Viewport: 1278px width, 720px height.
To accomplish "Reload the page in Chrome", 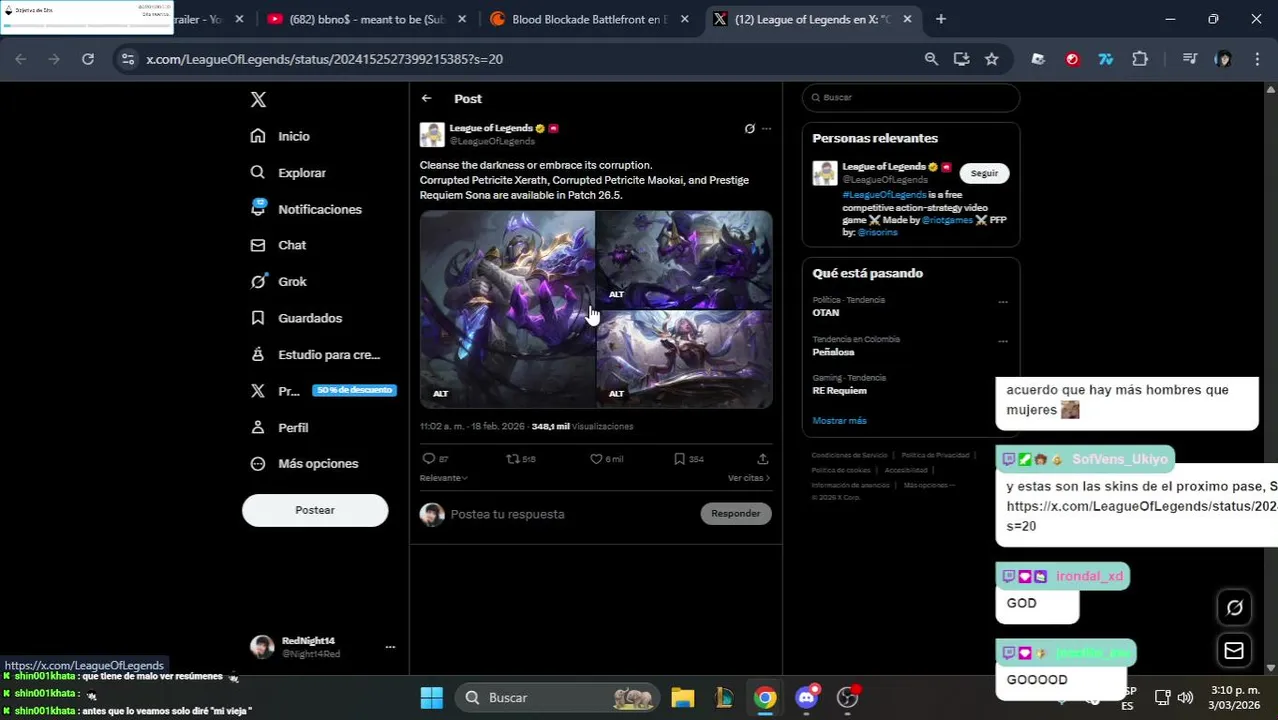I will click(x=88, y=59).
